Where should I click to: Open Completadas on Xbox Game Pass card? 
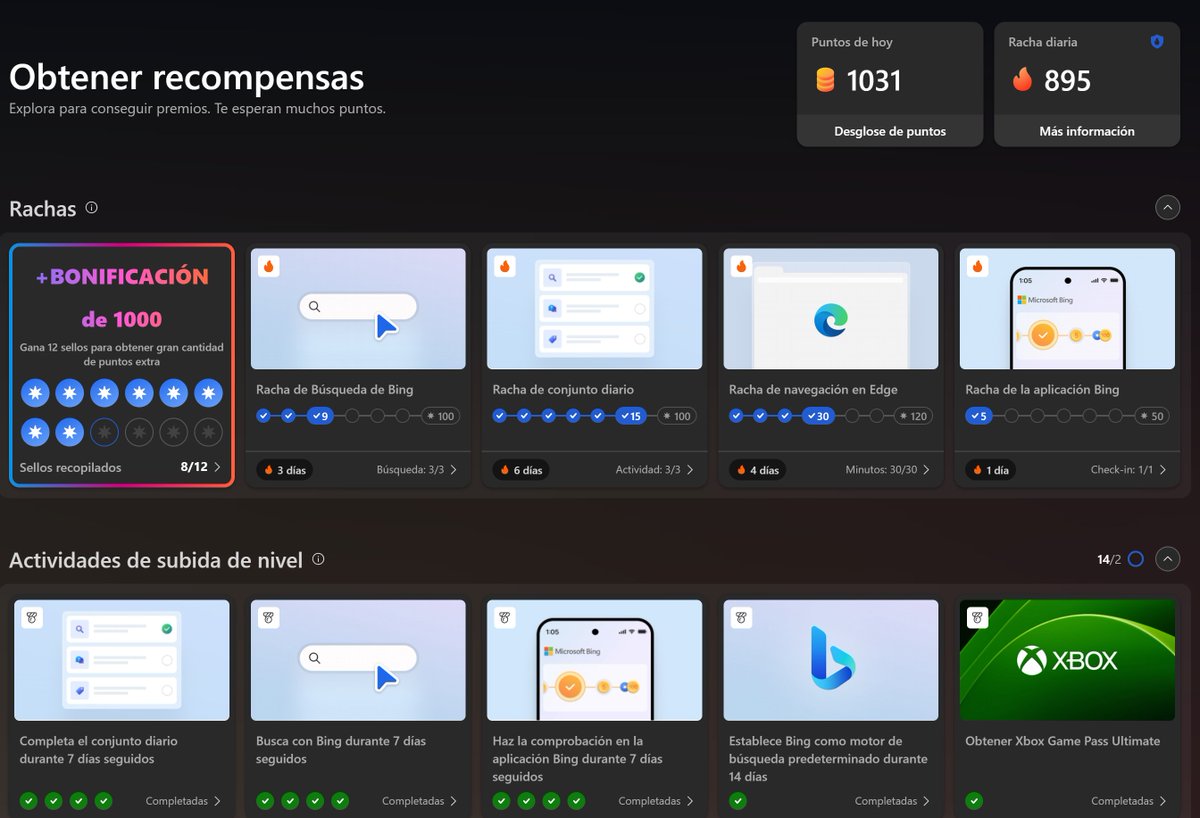1129,801
